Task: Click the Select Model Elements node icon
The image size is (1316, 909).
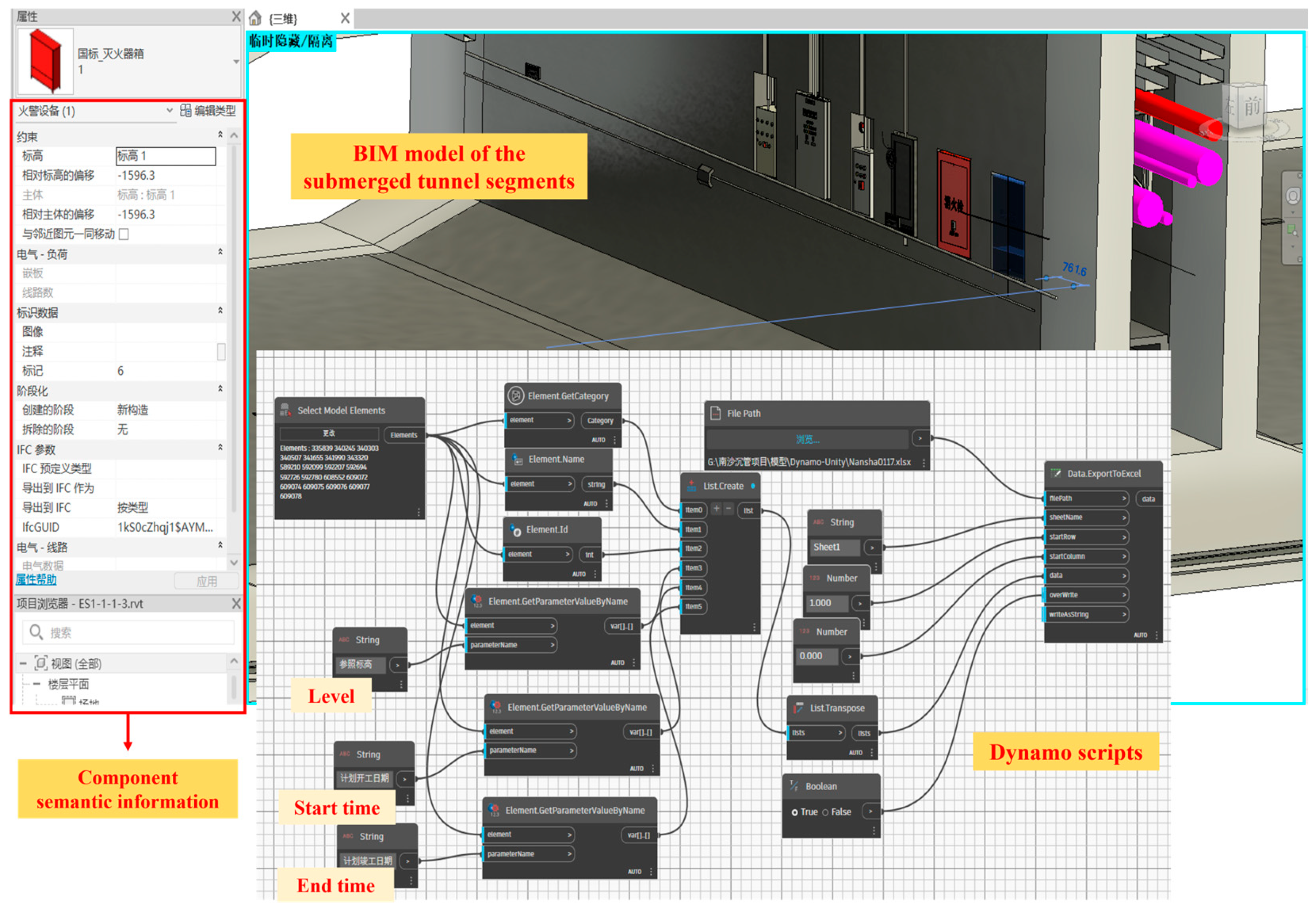Action: pyautogui.click(x=286, y=410)
